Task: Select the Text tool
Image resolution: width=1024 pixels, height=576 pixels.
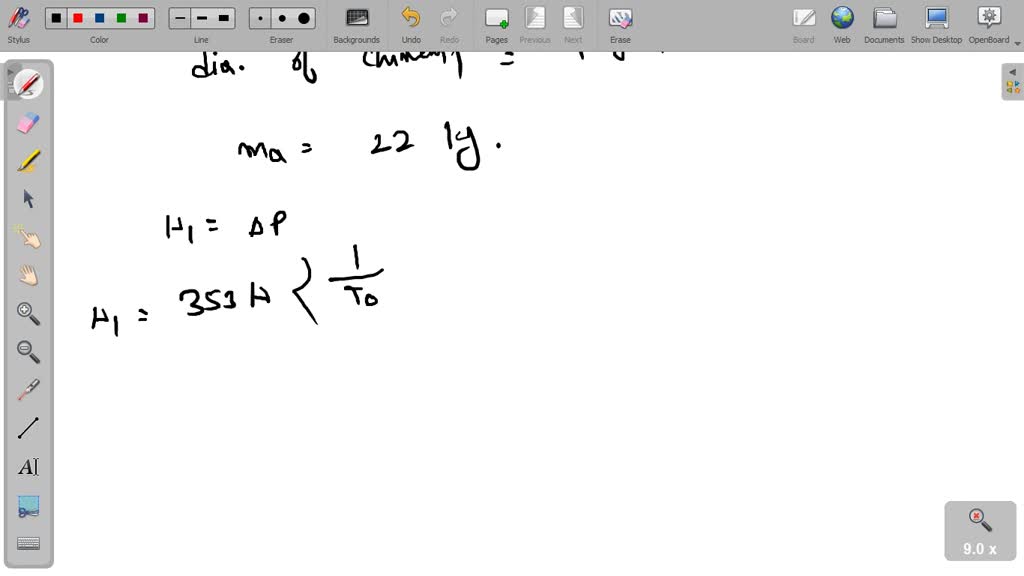Action: pos(28,467)
